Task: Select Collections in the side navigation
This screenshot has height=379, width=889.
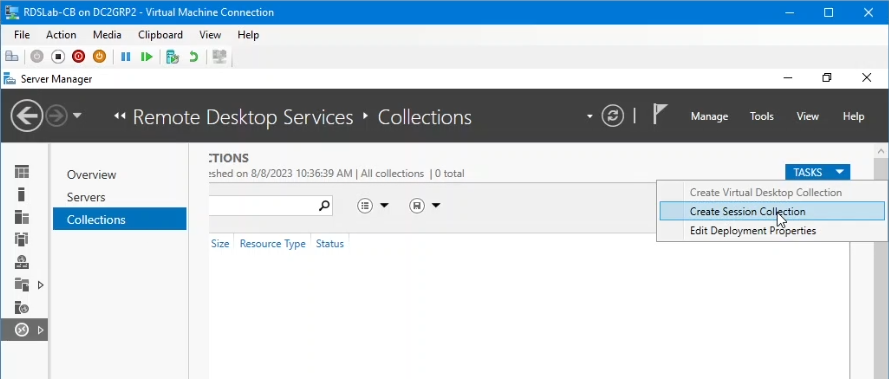Action: coord(120,219)
